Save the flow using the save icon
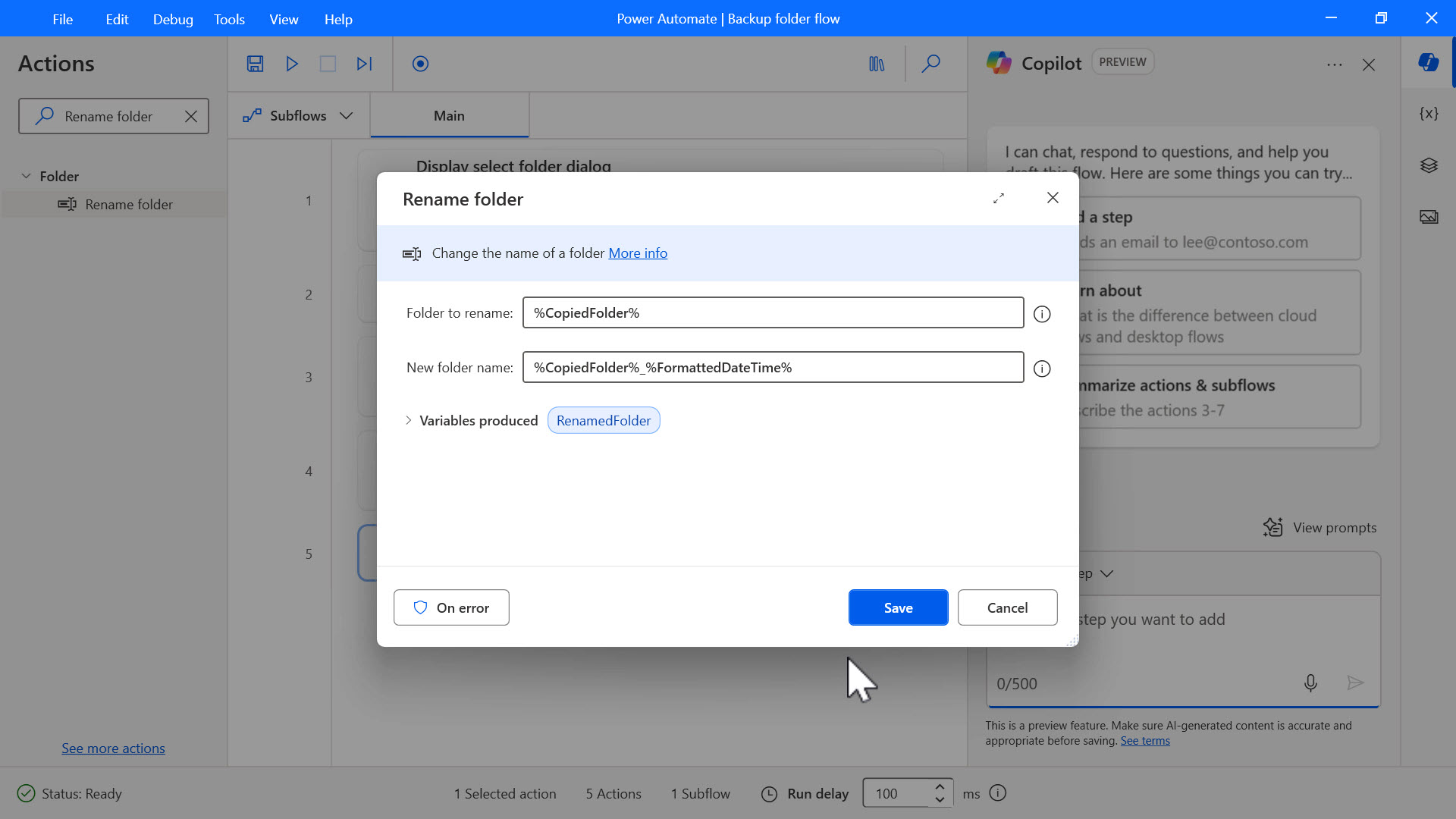This screenshot has width=1456, height=819. click(x=255, y=64)
